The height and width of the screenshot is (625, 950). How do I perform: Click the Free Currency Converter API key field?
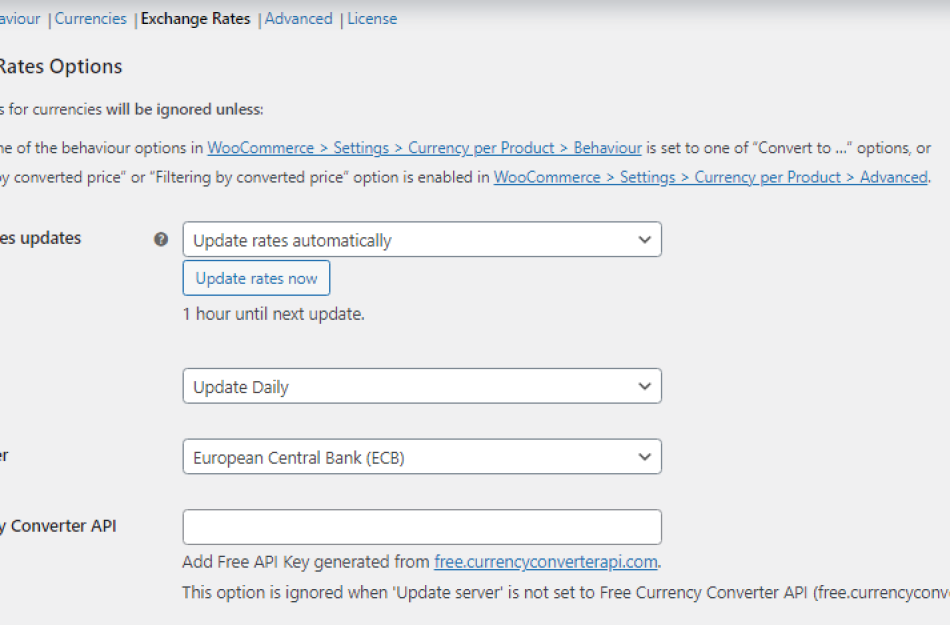point(420,527)
